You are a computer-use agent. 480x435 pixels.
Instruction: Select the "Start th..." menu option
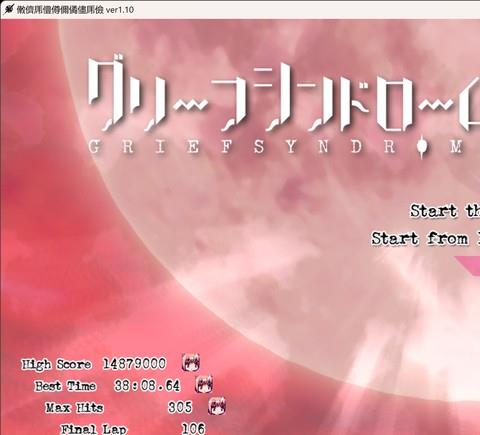point(445,211)
